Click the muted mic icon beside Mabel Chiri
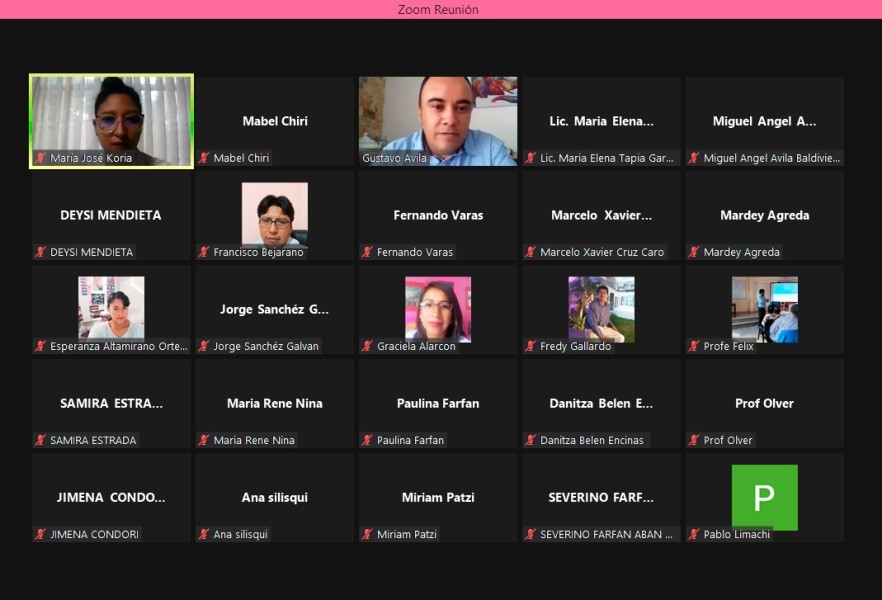The width and height of the screenshot is (882, 600). 204,158
